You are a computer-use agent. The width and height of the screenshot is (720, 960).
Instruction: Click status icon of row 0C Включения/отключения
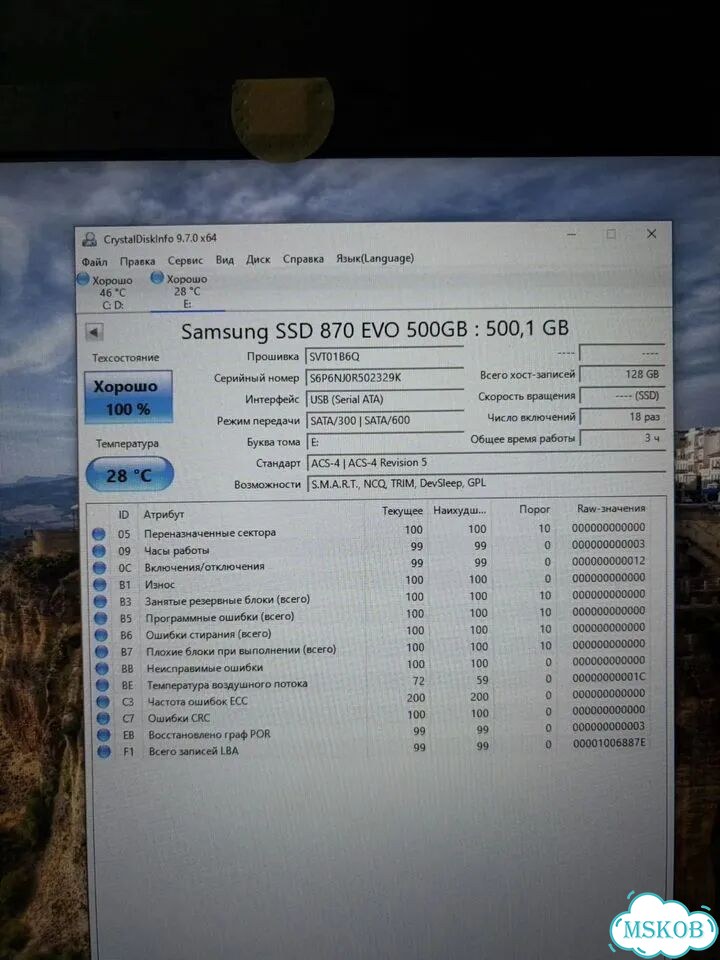coord(99,568)
